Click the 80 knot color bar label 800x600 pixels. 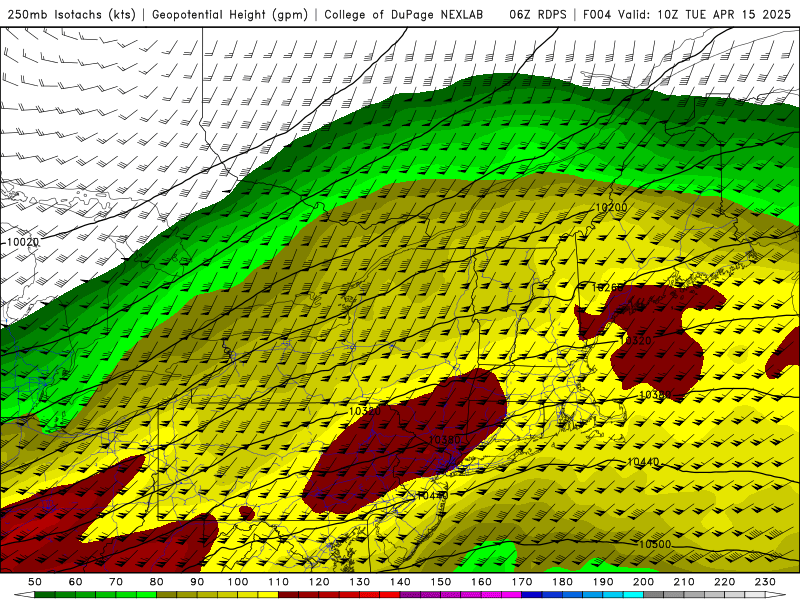[x=157, y=582]
